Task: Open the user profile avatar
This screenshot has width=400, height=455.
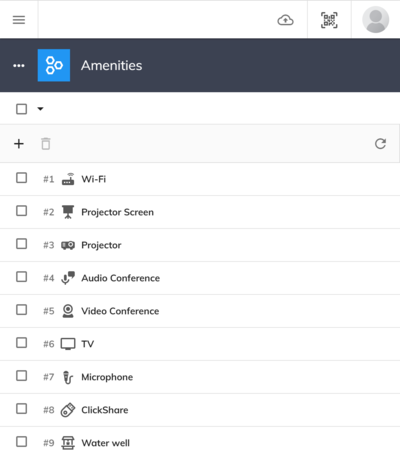Action: tap(375, 19)
